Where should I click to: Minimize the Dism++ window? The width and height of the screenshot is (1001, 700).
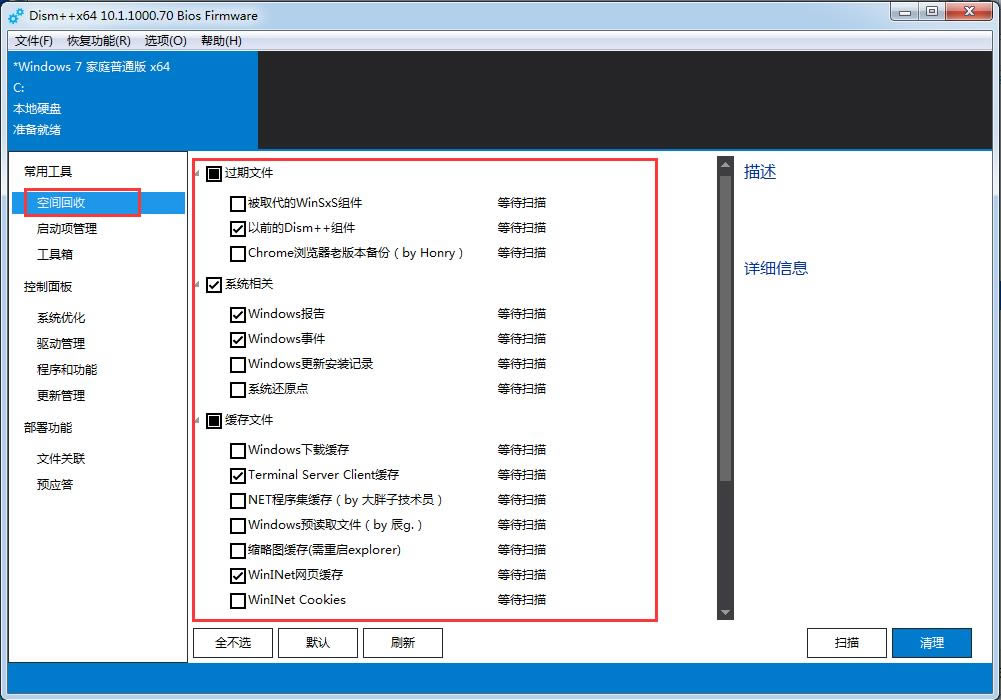(905, 12)
